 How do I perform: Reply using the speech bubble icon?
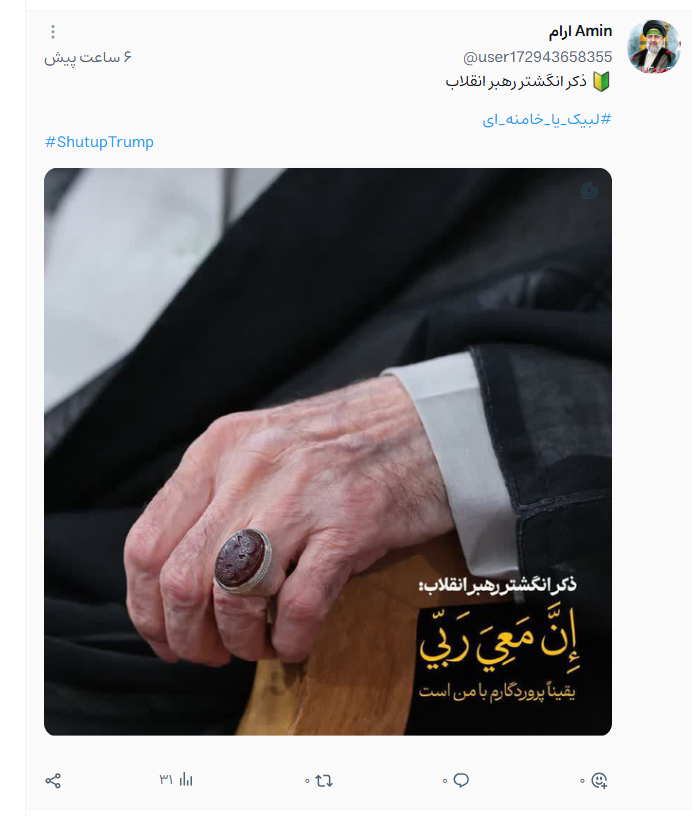point(461,780)
